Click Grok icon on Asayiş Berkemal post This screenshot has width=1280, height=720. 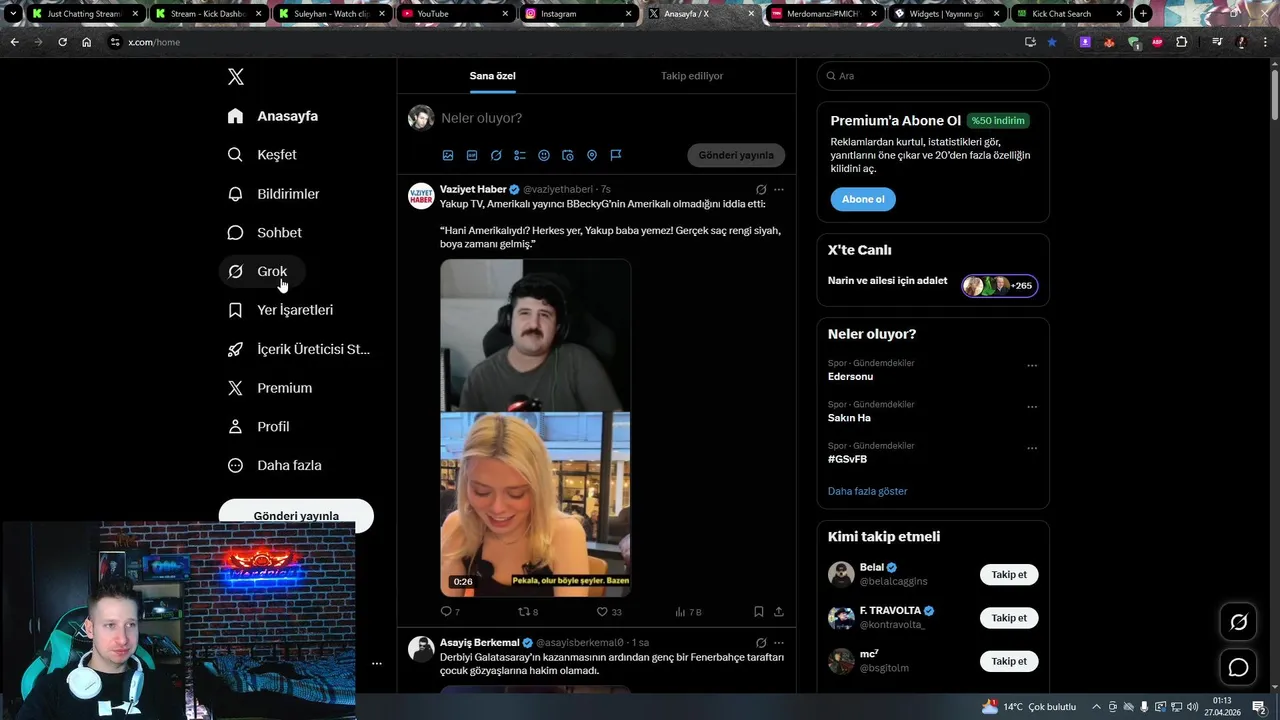[761, 642]
